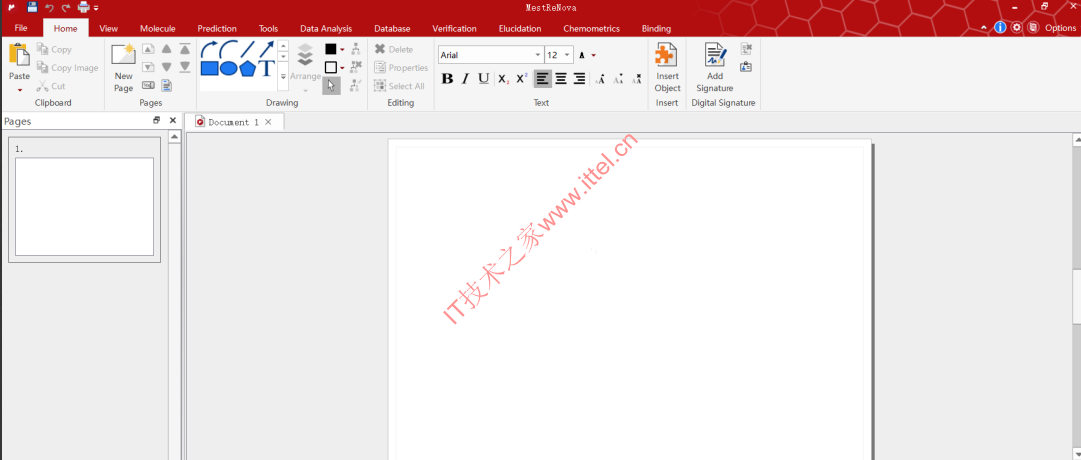Toggle bold formatting
1081x460 pixels.
(447, 79)
